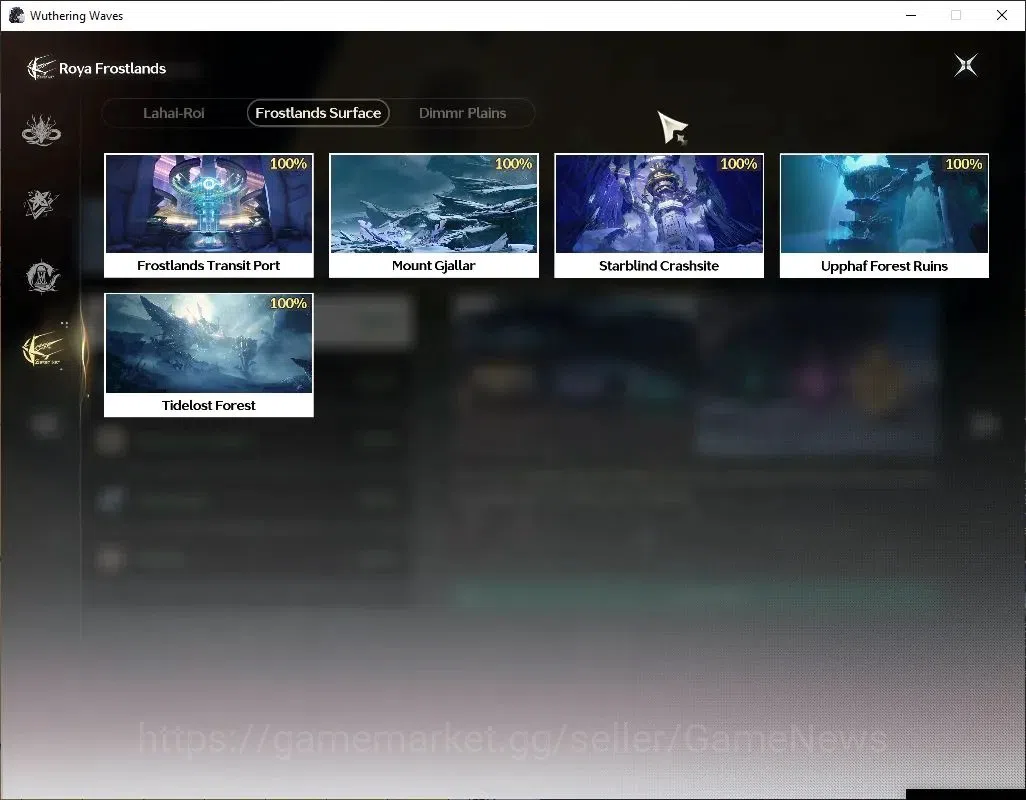Click the Roya Frostlands title text

coord(113,69)
